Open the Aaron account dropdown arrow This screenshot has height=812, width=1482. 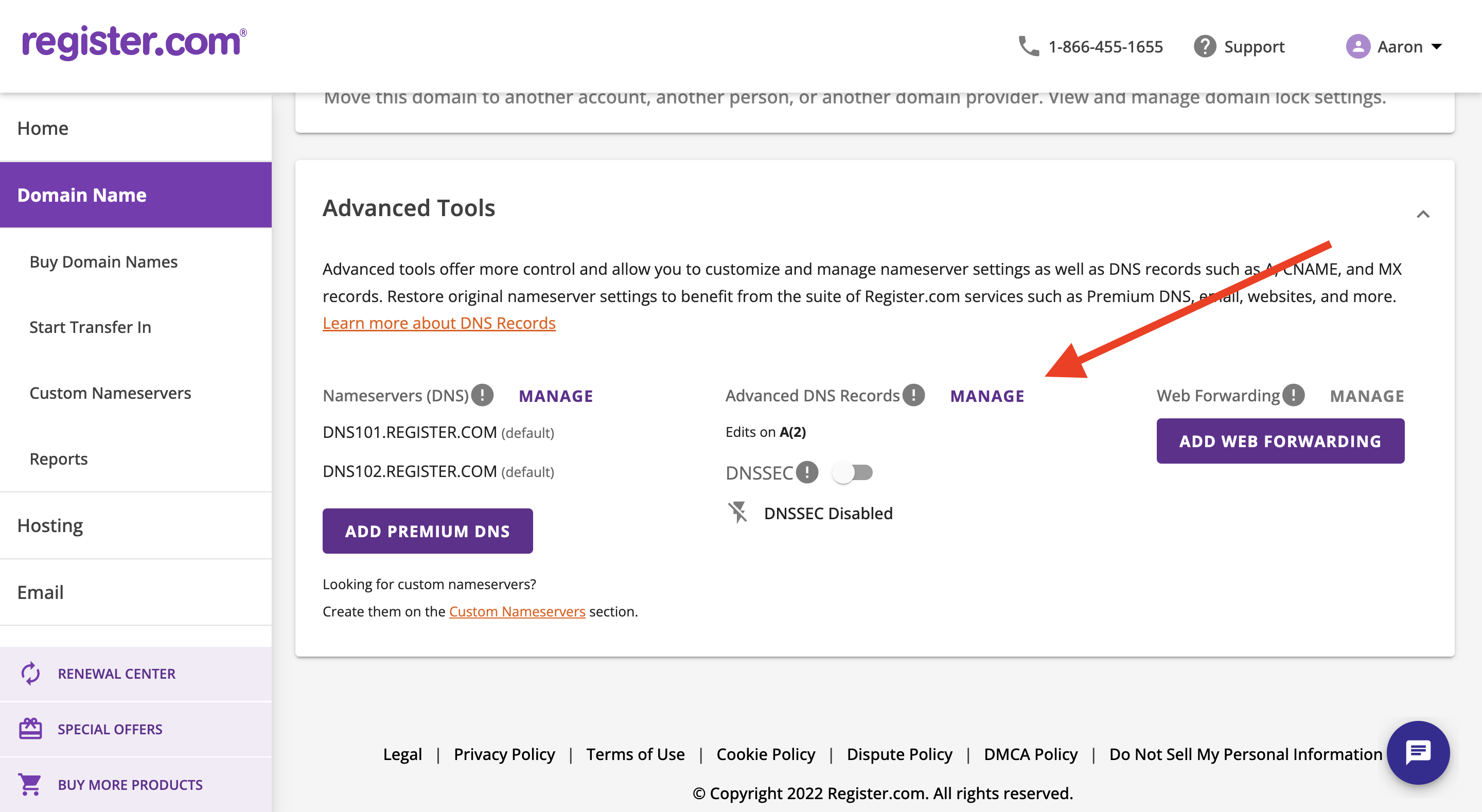pyautogui.click(x=1437, y=47)
